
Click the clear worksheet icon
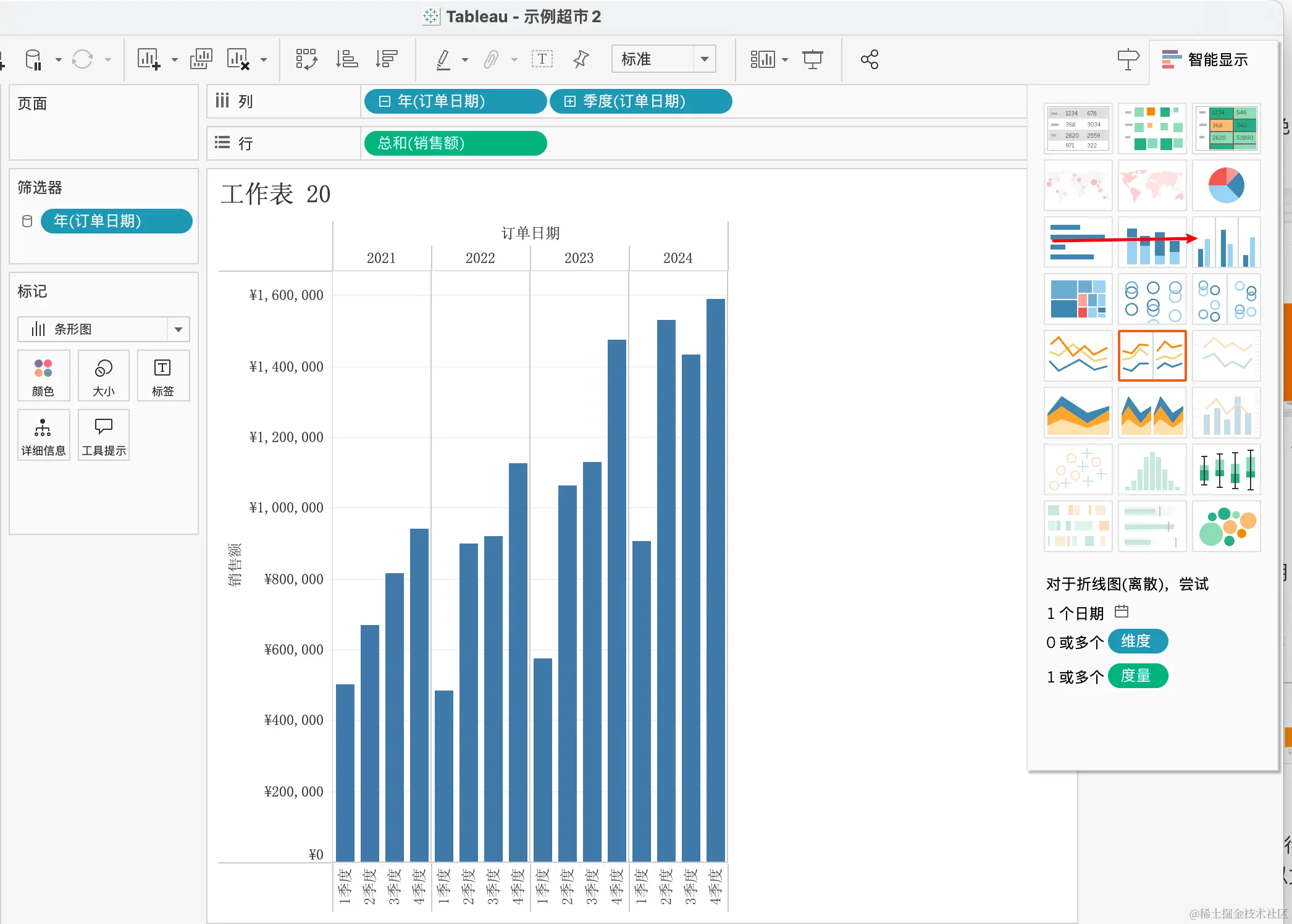[238, 59]
